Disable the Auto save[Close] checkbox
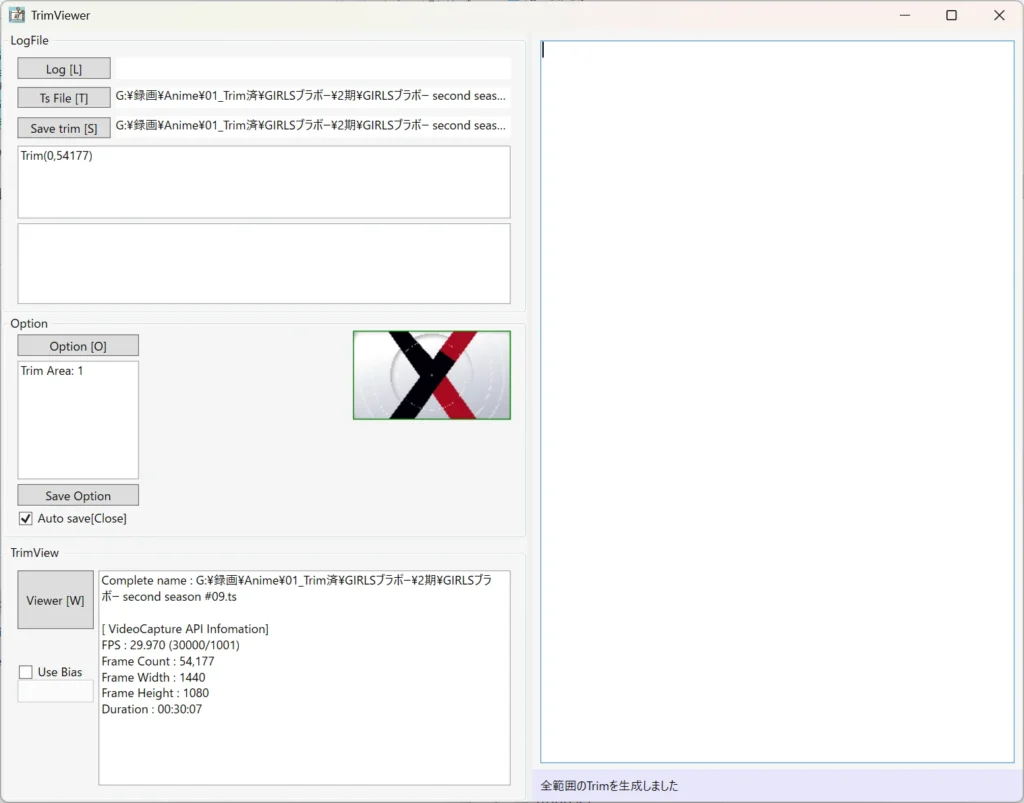The image size is (1024, 803). [x=26, y=519]
